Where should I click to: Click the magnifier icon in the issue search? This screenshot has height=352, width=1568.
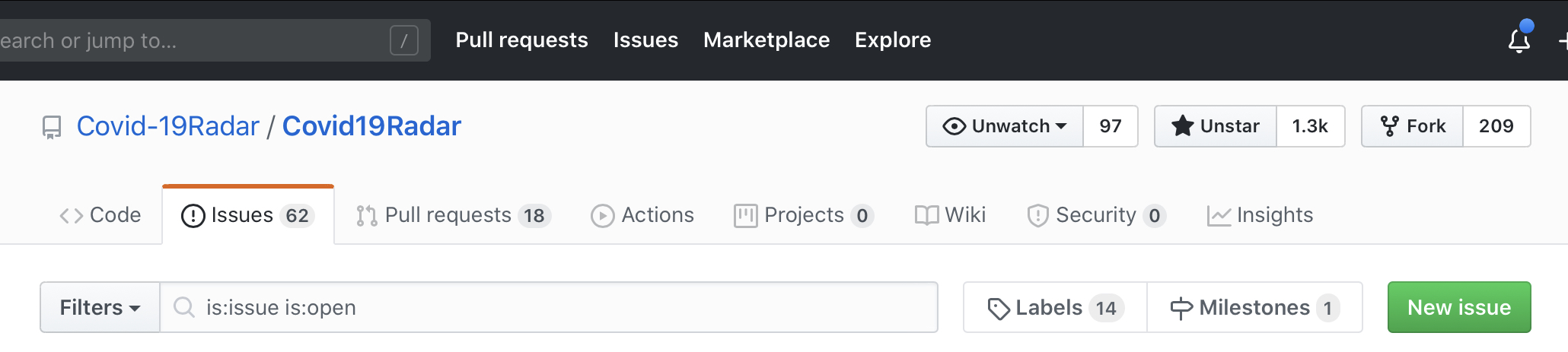[183, 307]
